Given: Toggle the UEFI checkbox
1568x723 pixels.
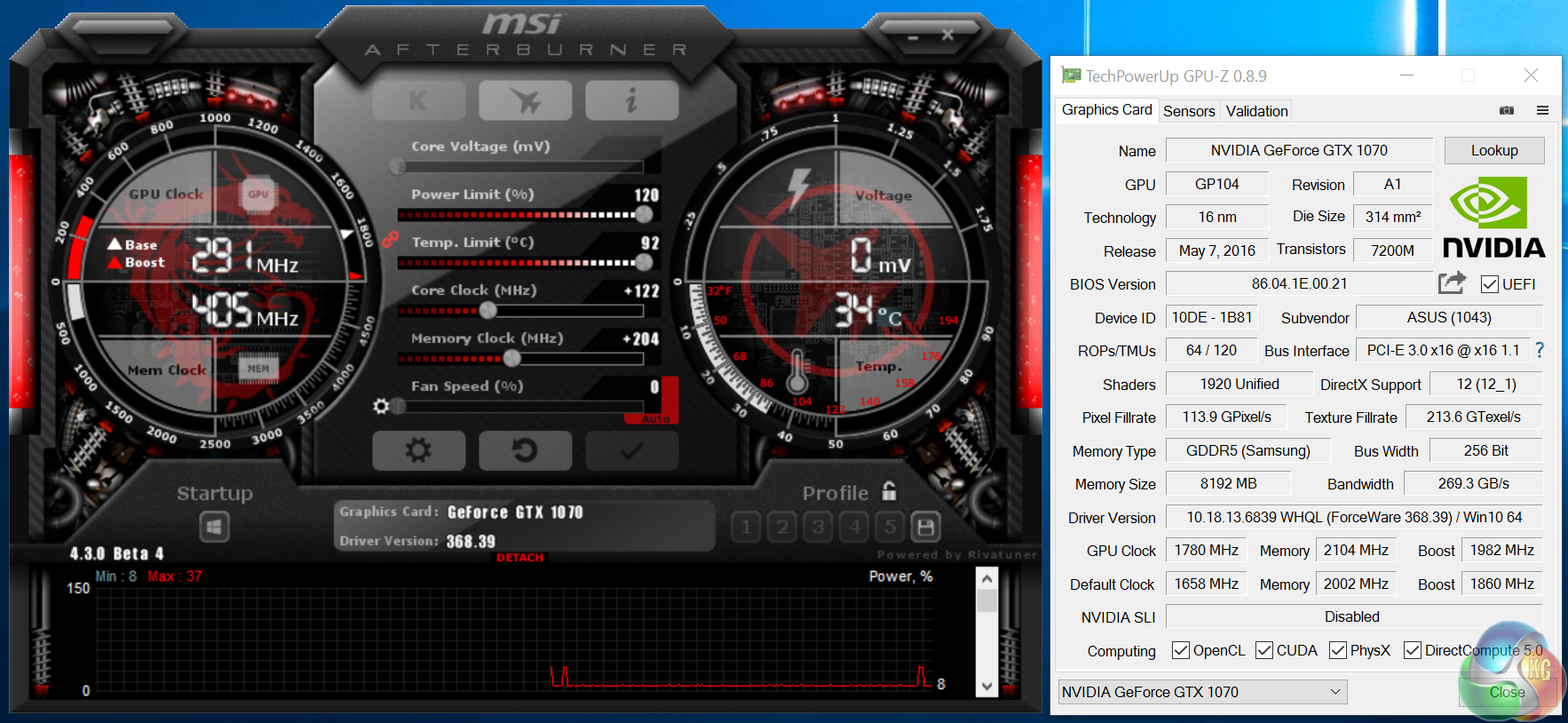Looking at the screenshot, I should tap(1490, 284).
